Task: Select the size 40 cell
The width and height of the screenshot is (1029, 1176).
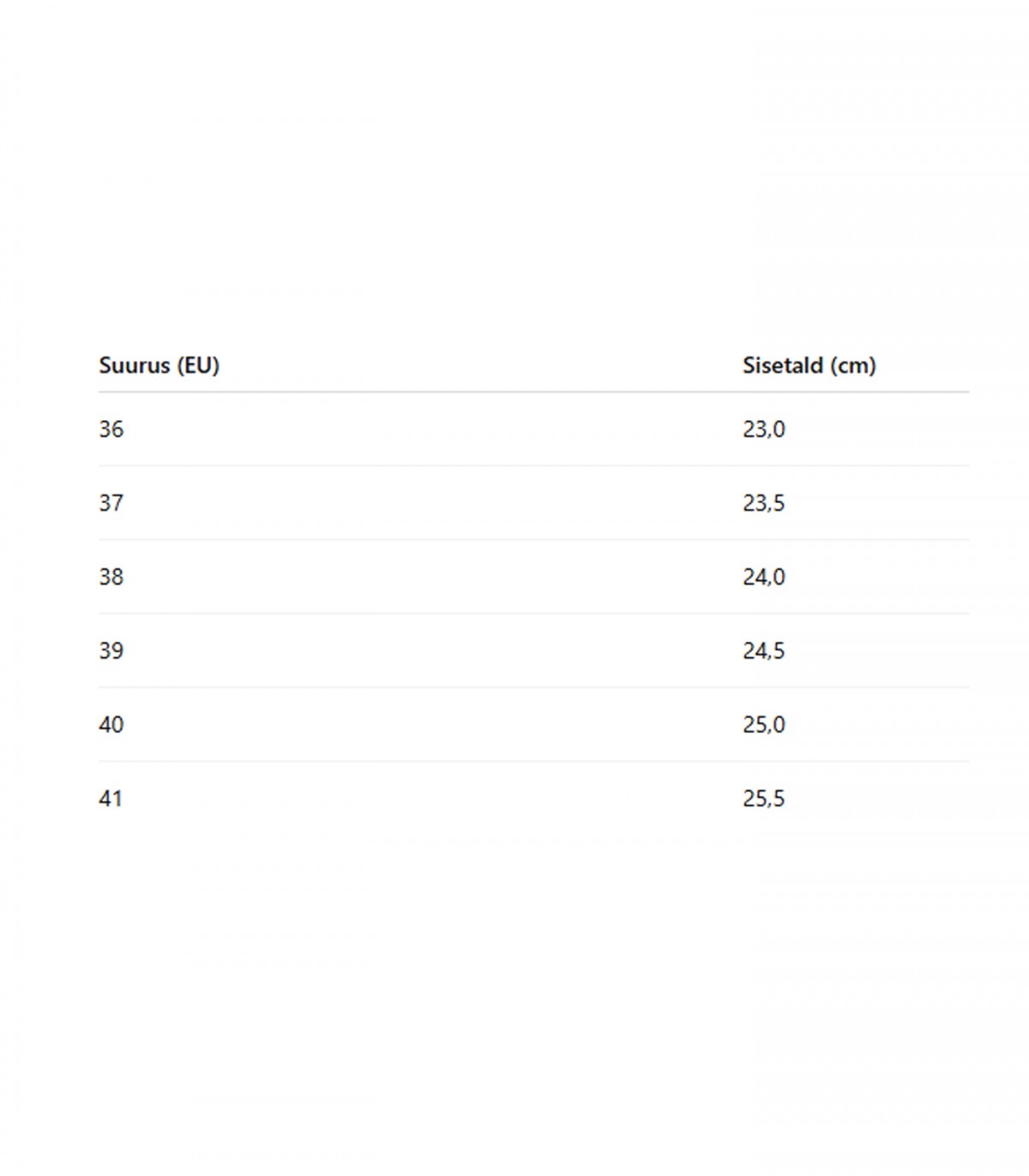Action: [x=111, y=724]
